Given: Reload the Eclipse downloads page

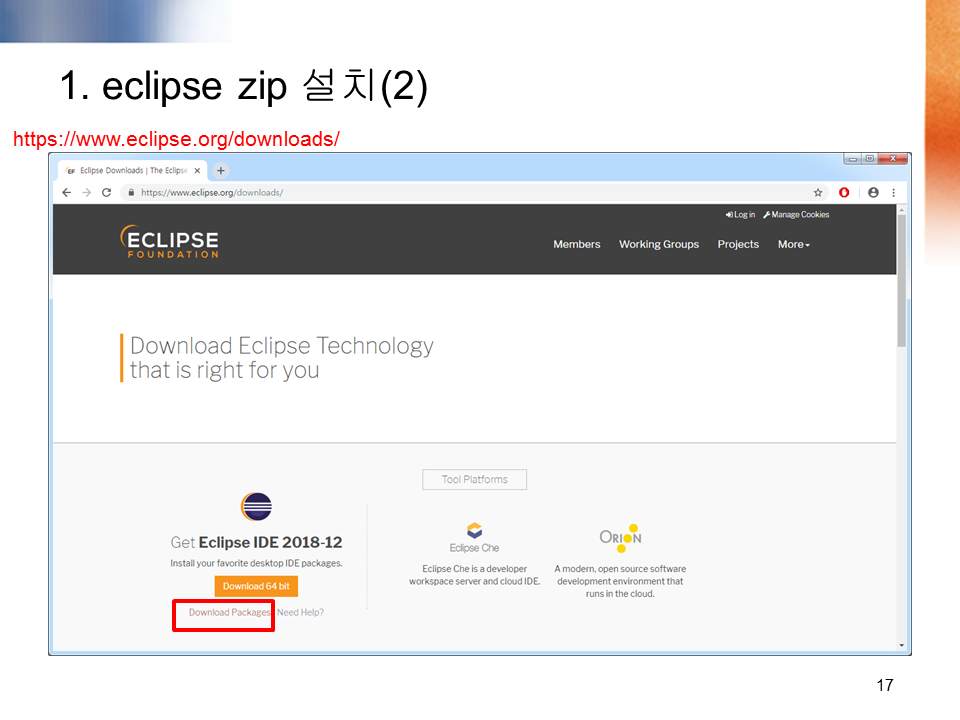Looking at the screenshot, I should (x=107, y=192).
